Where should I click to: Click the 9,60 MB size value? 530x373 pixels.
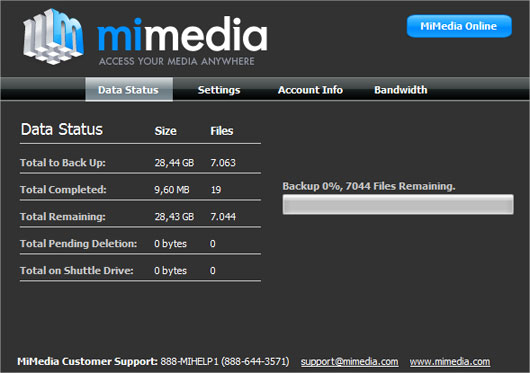tap(172, 190)
